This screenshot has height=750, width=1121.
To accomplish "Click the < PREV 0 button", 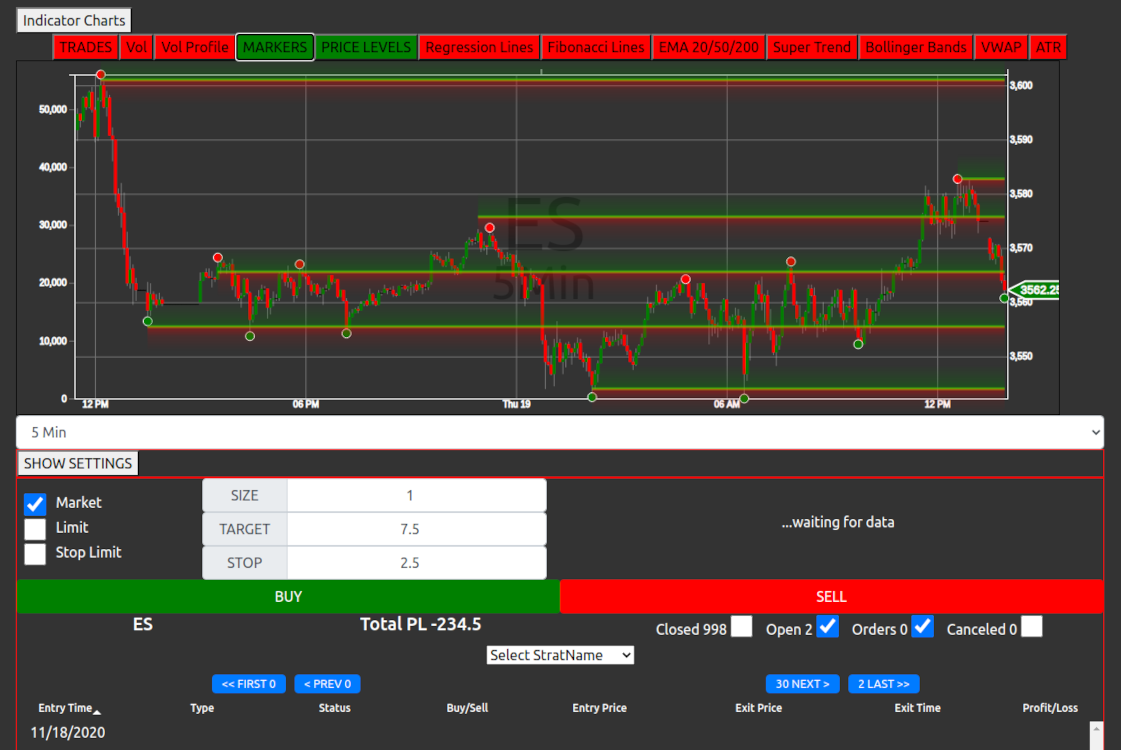I will 327,684.
